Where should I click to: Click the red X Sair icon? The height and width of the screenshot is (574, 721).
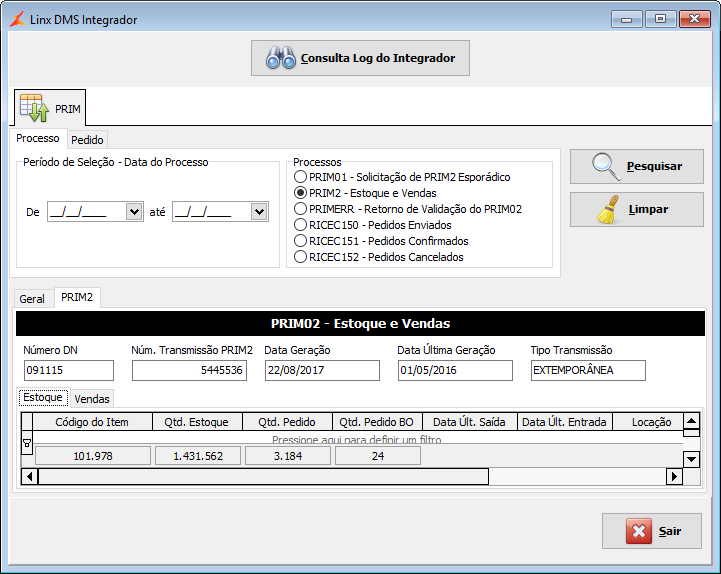coord(639,531)
